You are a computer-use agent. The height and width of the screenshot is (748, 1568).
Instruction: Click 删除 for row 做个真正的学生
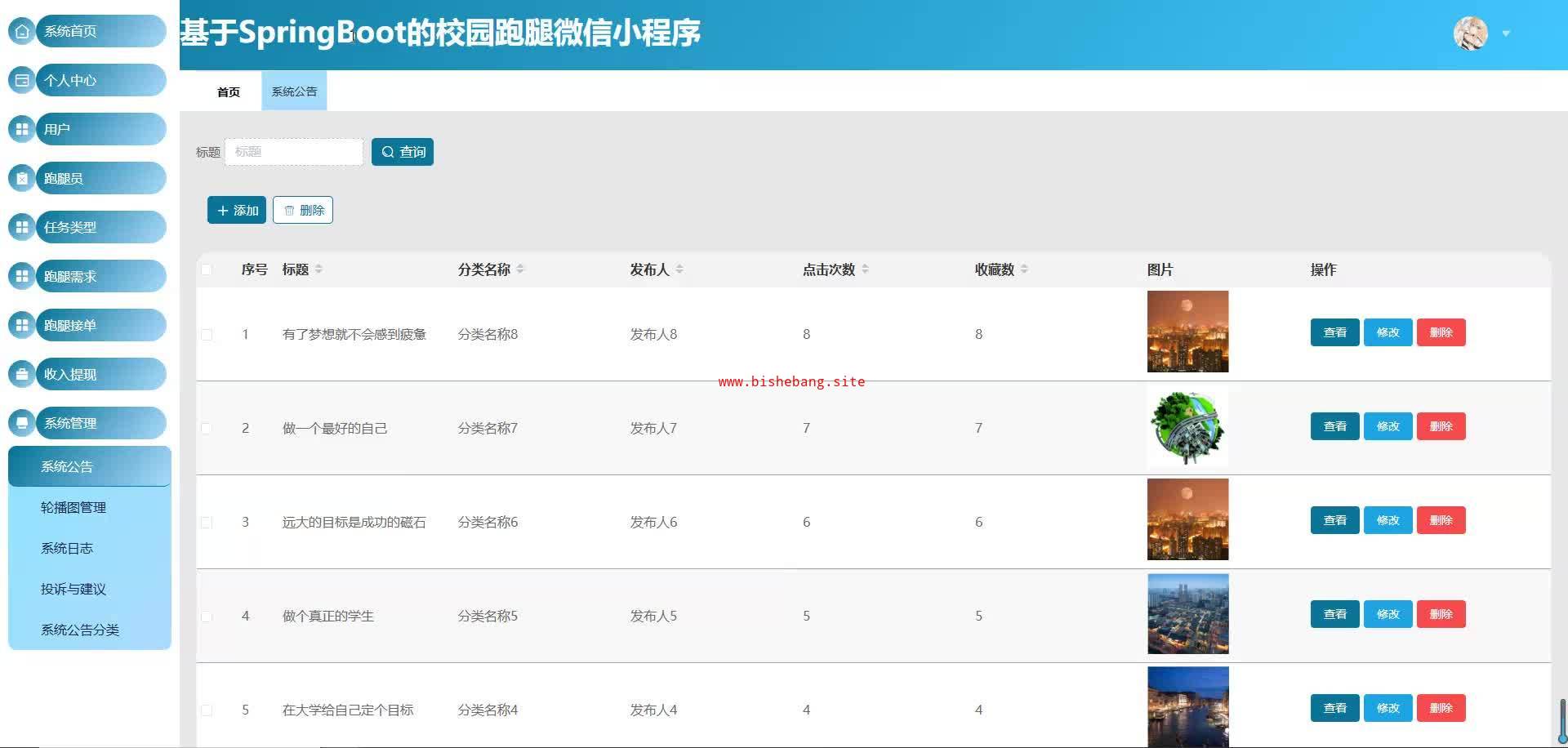1441,614
